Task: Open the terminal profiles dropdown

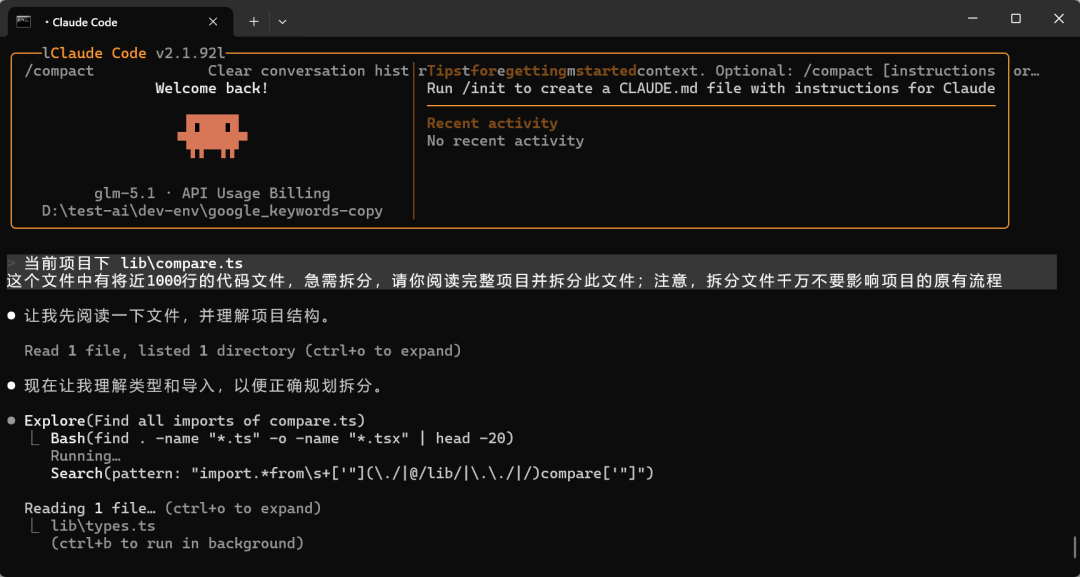Action: [282, 22]
